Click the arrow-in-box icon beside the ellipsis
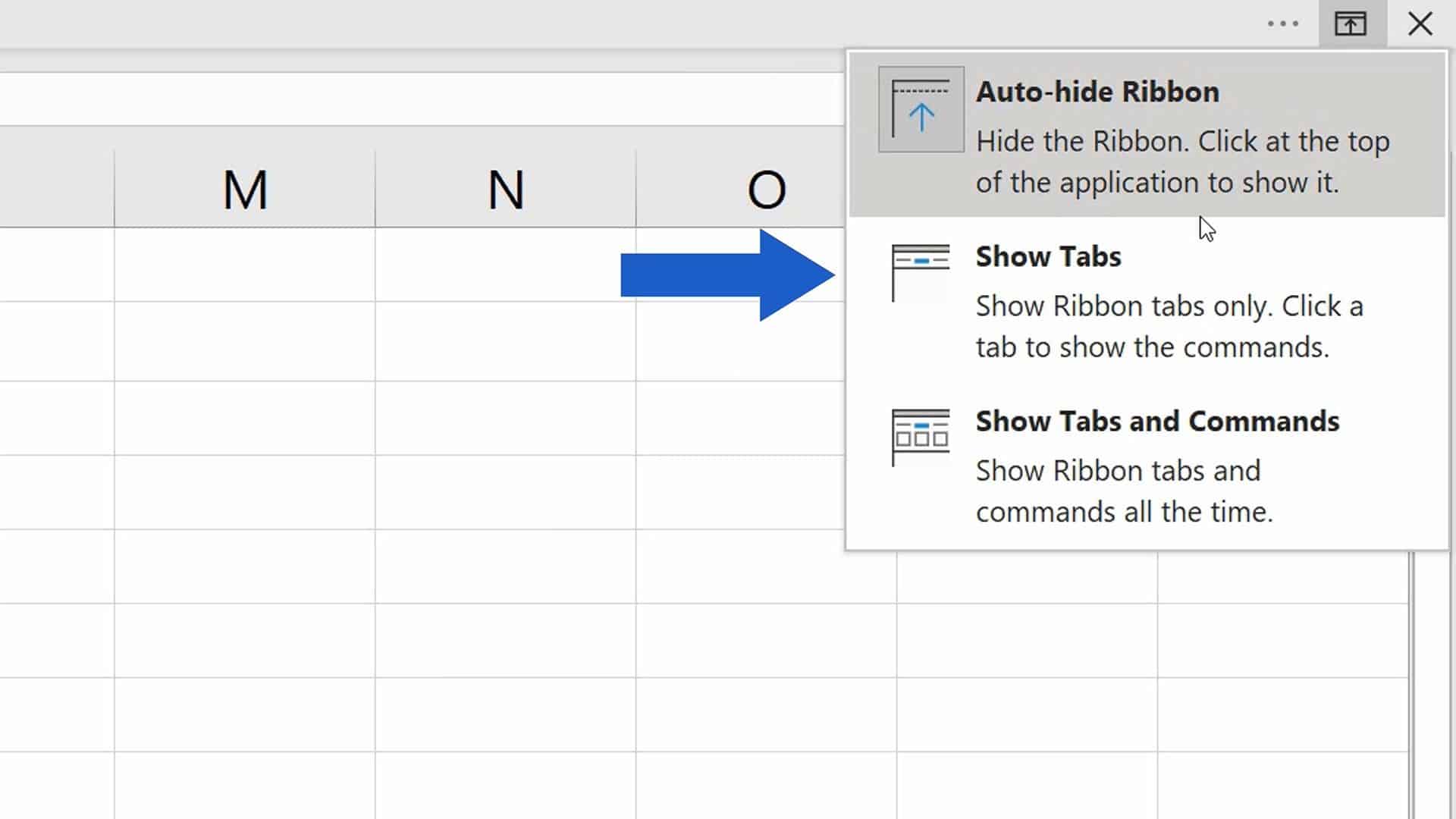The height and width of the screenshot is (819, 1456). tap(1352, 24)
